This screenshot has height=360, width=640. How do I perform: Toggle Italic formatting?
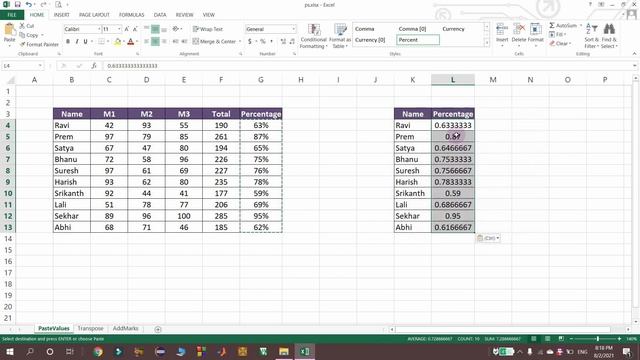point(77,41)
